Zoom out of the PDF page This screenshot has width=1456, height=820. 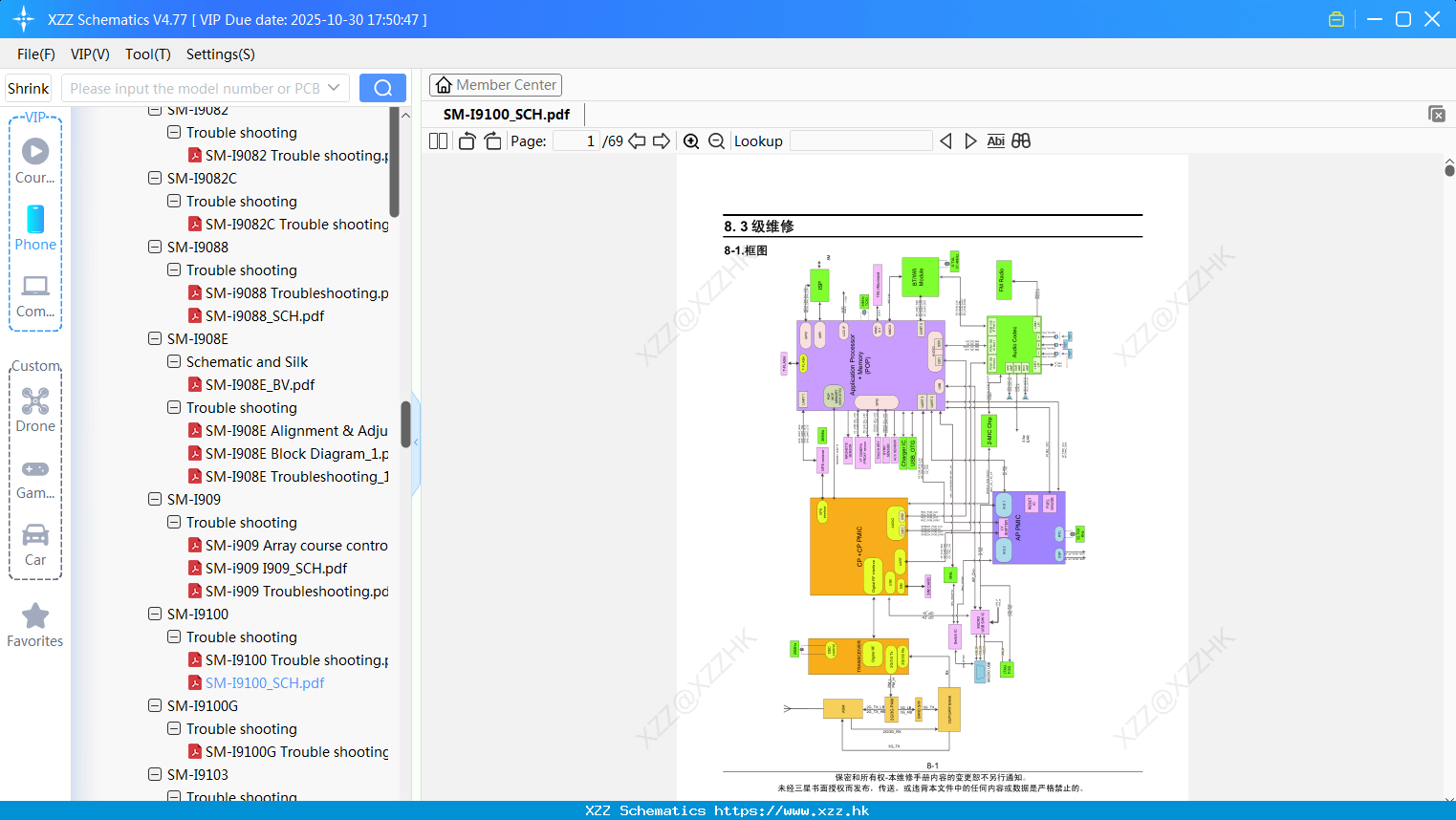(716, 141)
